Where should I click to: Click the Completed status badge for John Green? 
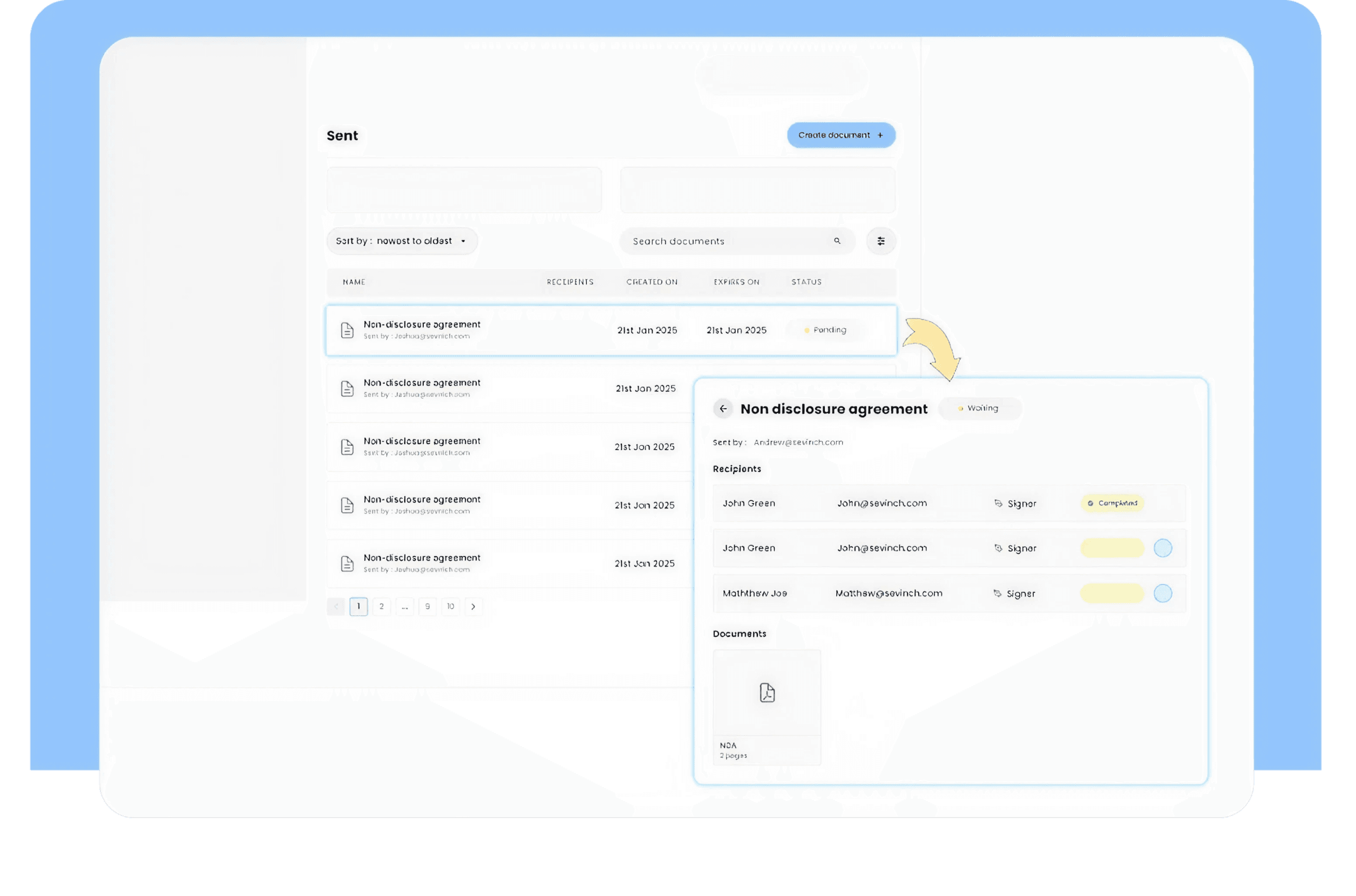click(x=1112, y=504)
